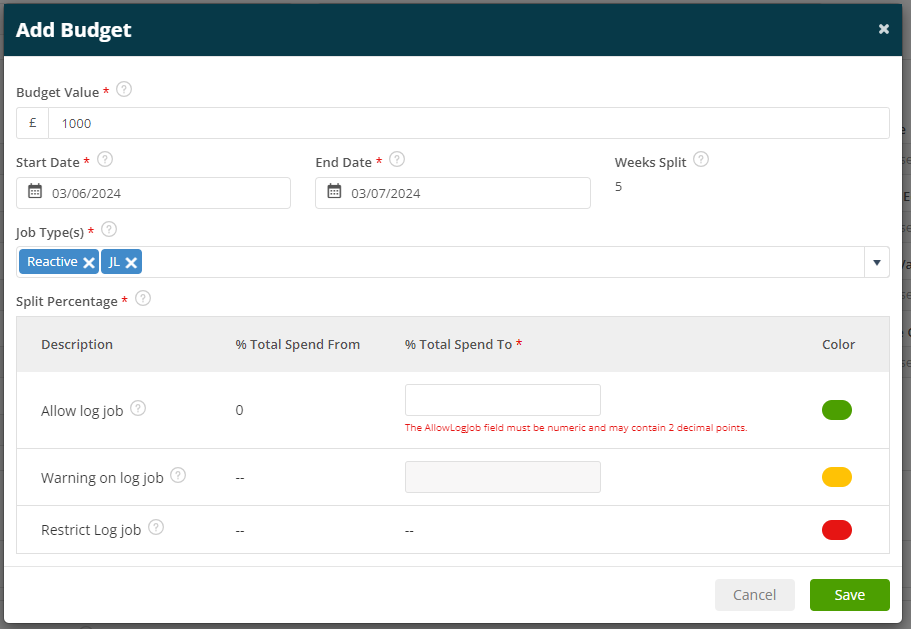Click Allow log job % Total Spend To input
This screenshot has height=629, width=911.
point(503,400)
